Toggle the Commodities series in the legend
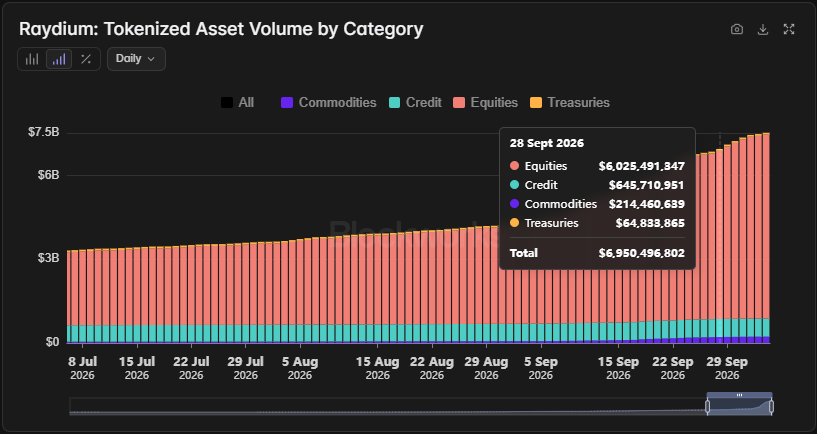The image size is (817, 434). [x=328, y=103]
